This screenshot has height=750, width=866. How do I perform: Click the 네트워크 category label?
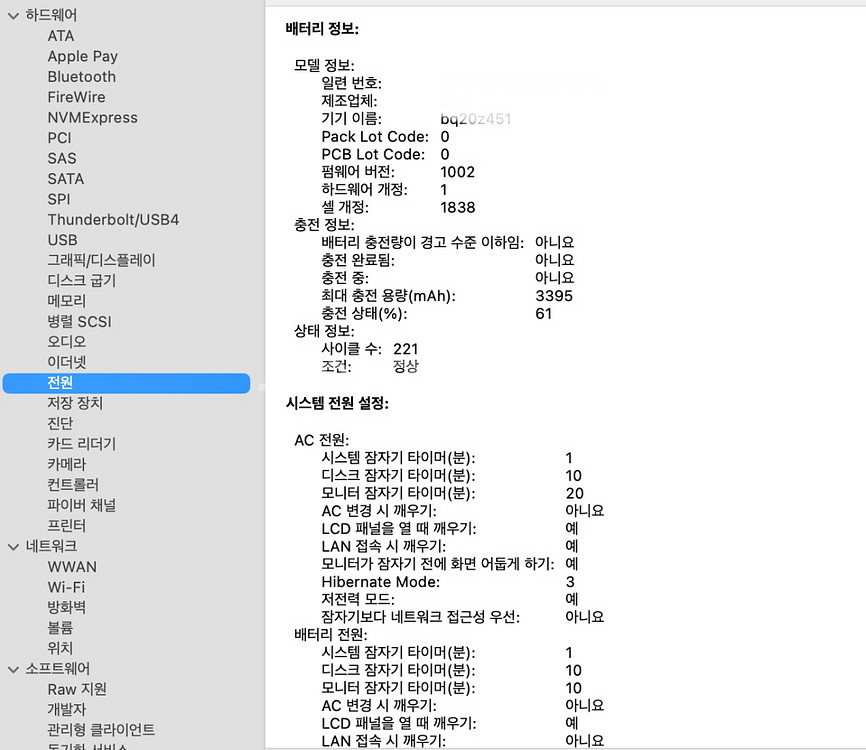click(51, 546)
